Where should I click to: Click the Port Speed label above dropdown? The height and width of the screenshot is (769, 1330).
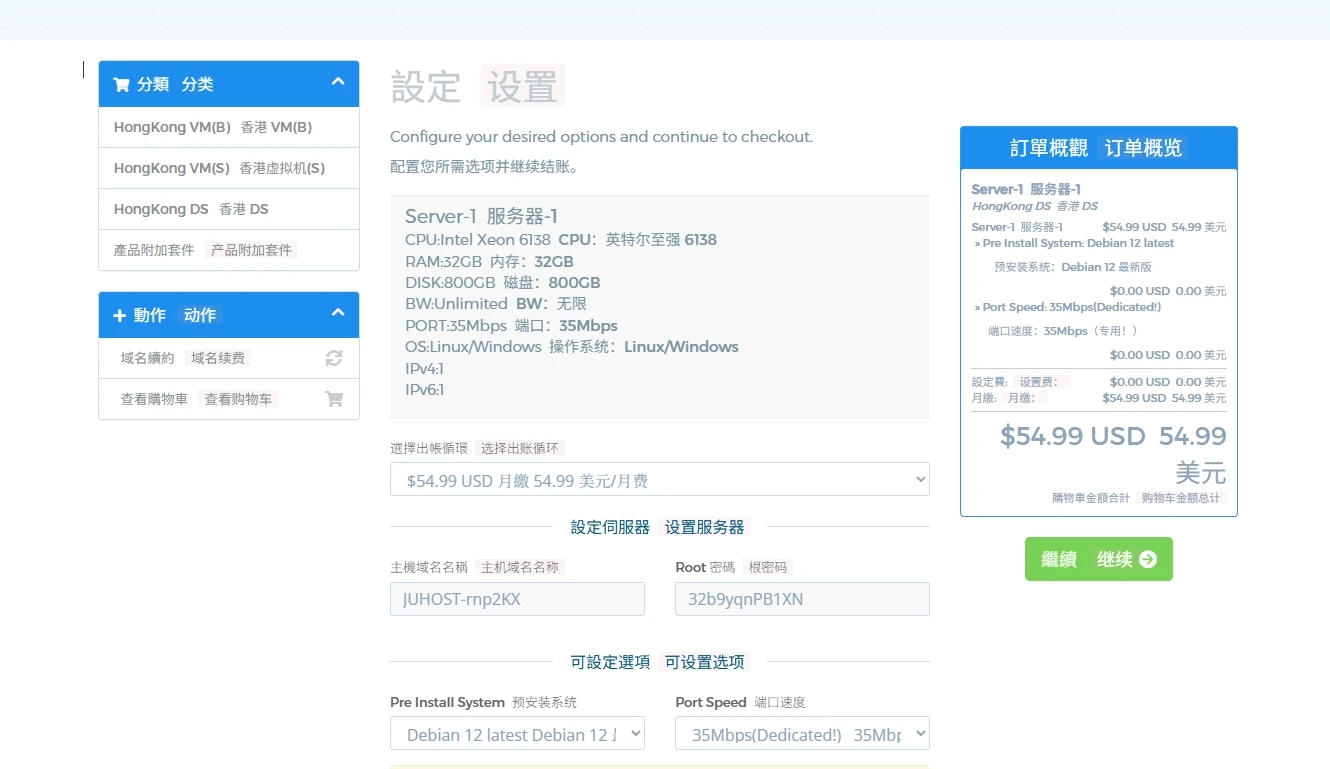pos(711,702)
